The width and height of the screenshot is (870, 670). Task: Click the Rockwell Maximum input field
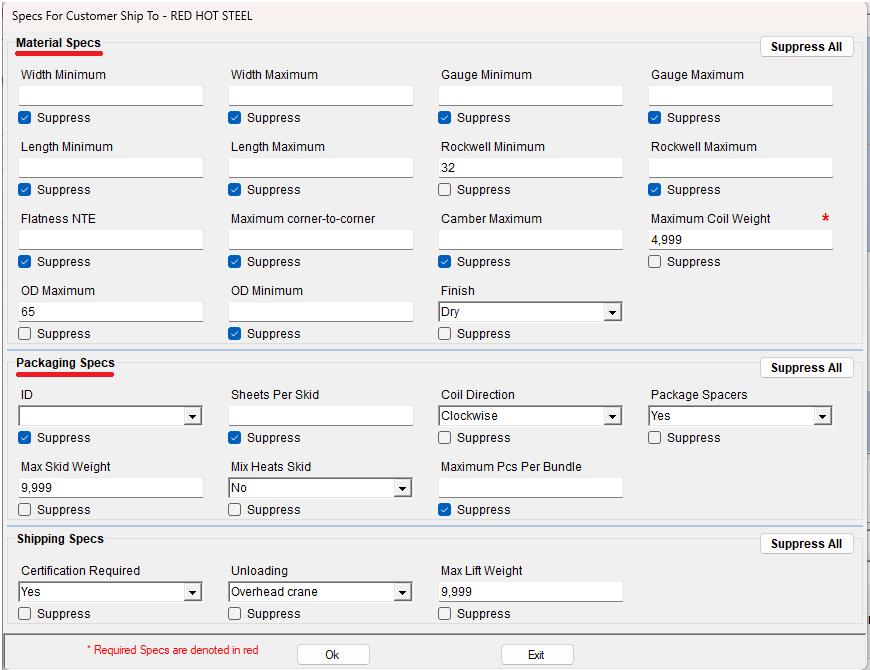tap(741, 168)
